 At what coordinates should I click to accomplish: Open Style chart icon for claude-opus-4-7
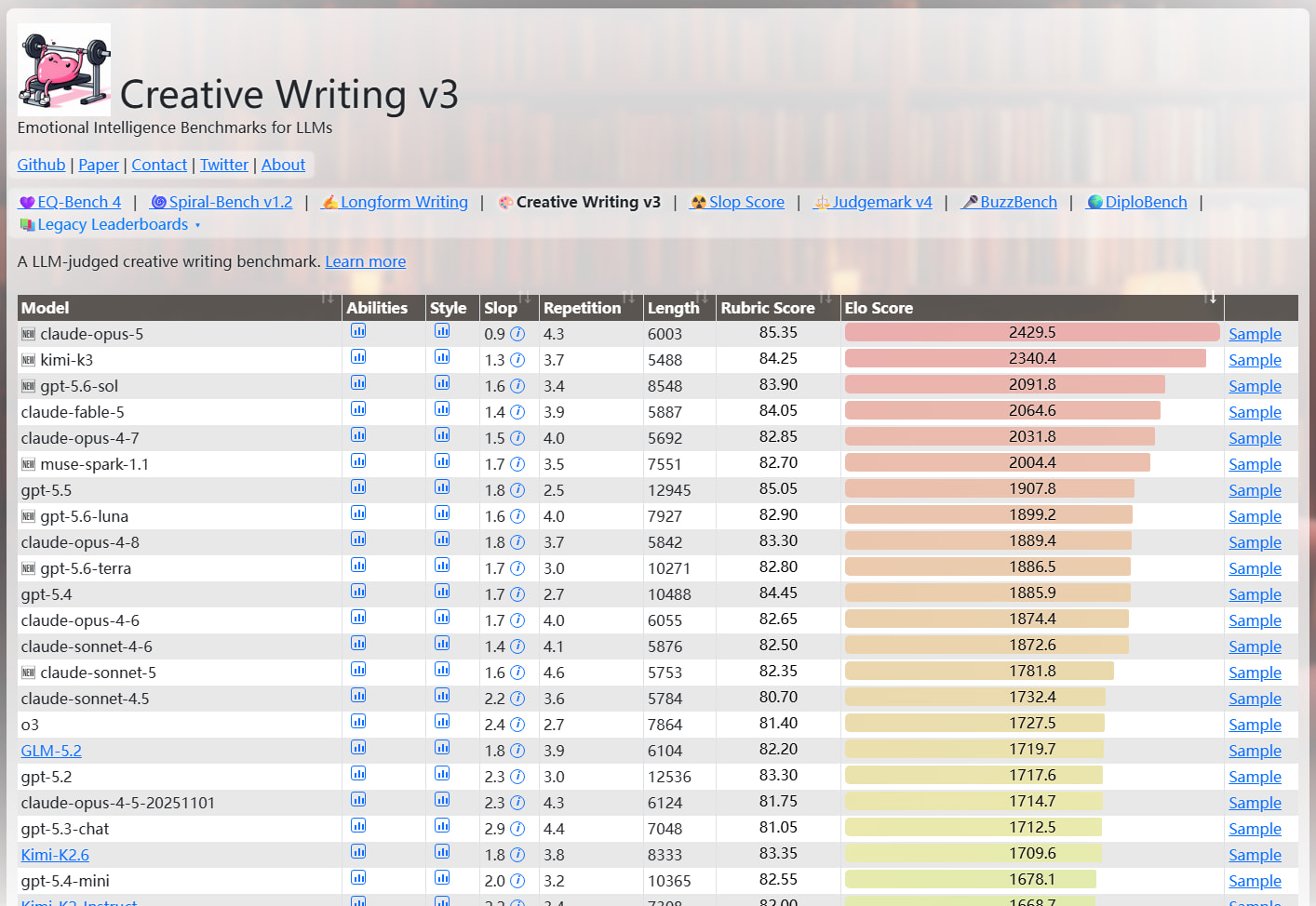coord(442,435)
